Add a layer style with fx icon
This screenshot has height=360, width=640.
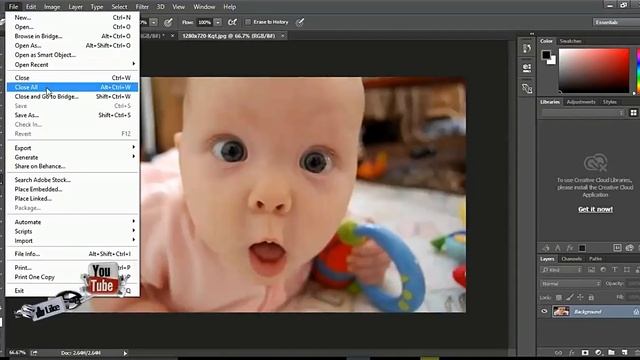pyautogui.click(x=571, y=352)
